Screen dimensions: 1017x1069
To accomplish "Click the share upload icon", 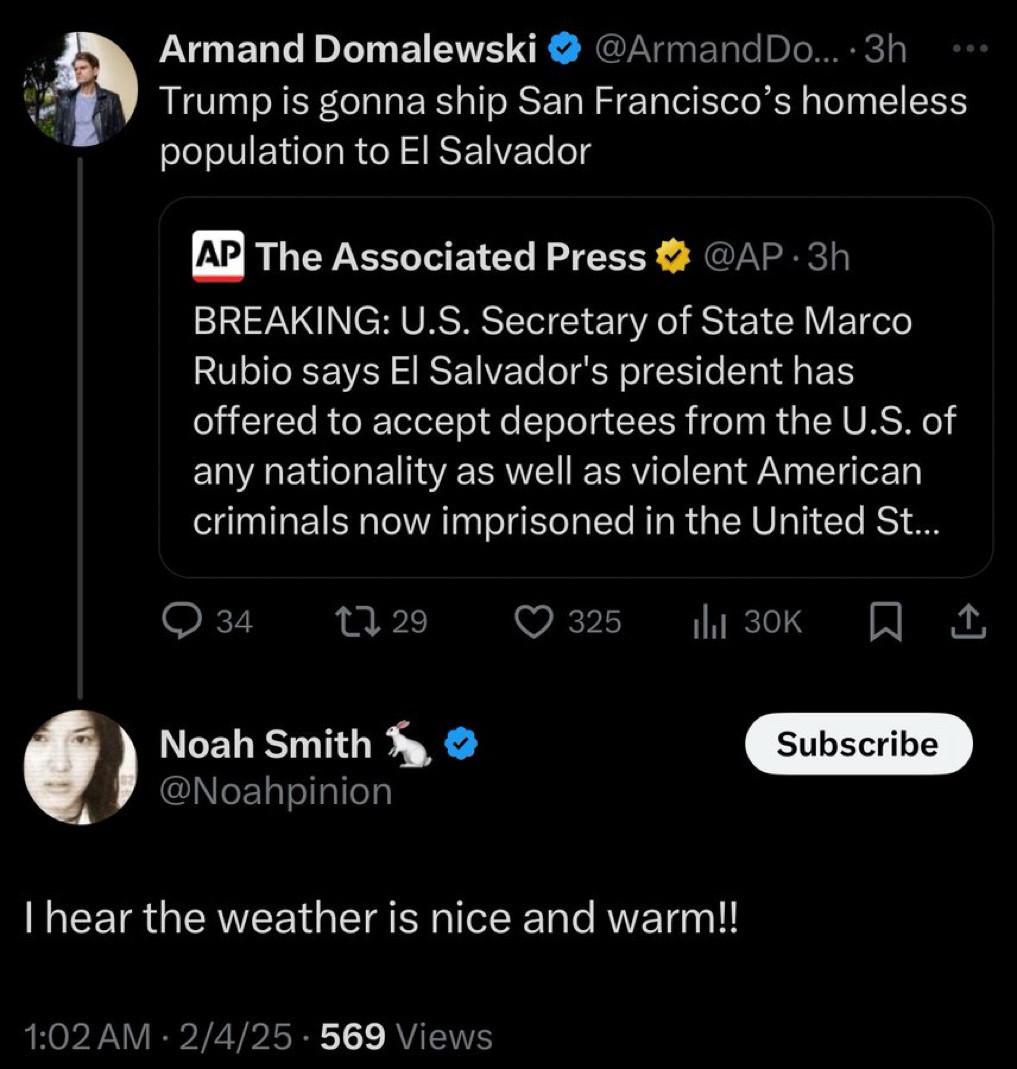I will click(966, 623).
